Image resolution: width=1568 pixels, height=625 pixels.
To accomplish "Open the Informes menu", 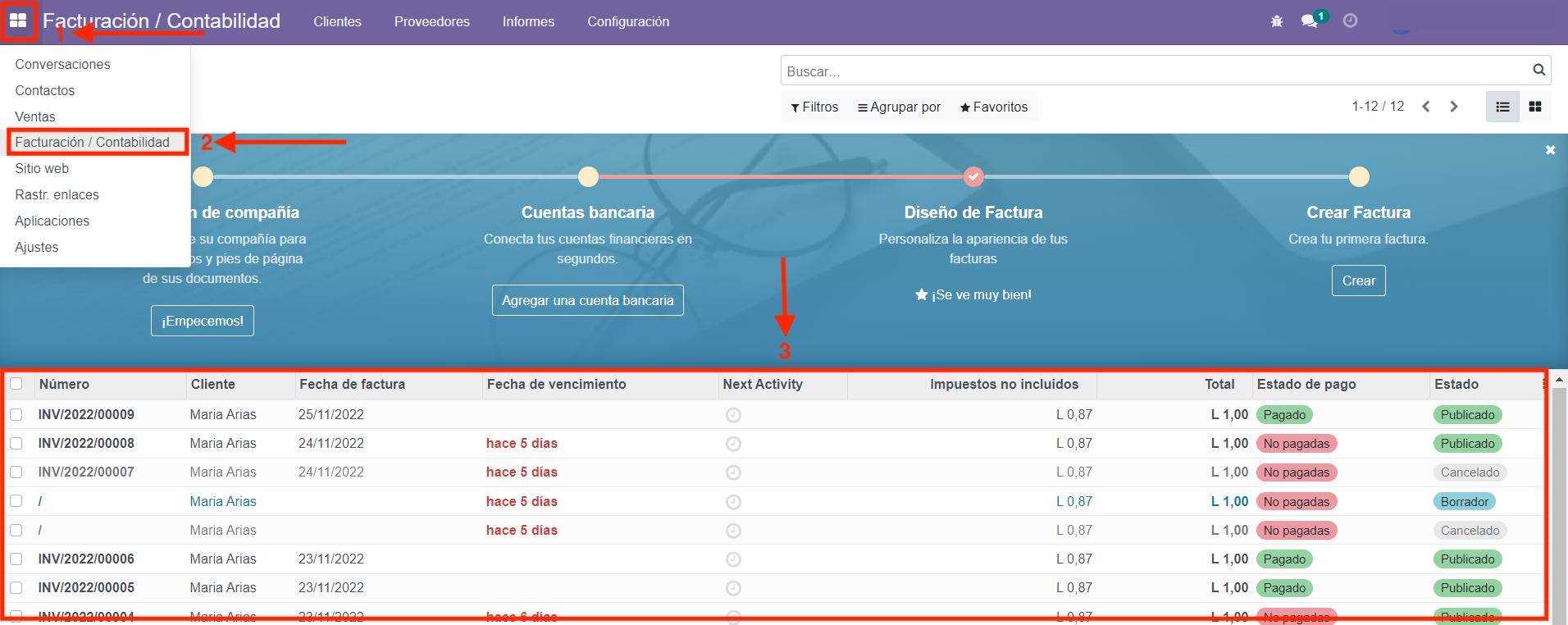I will 528,21.
